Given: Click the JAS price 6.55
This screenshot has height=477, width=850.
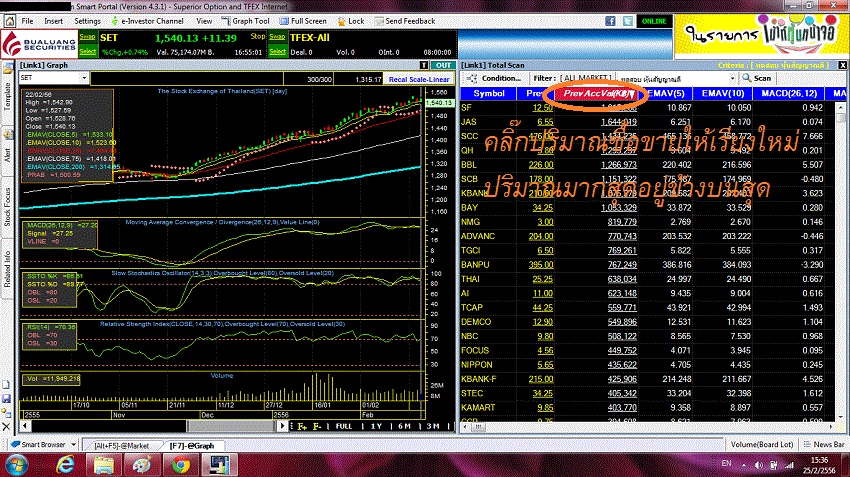Looking at the screenshot, I should pos(545,122).
